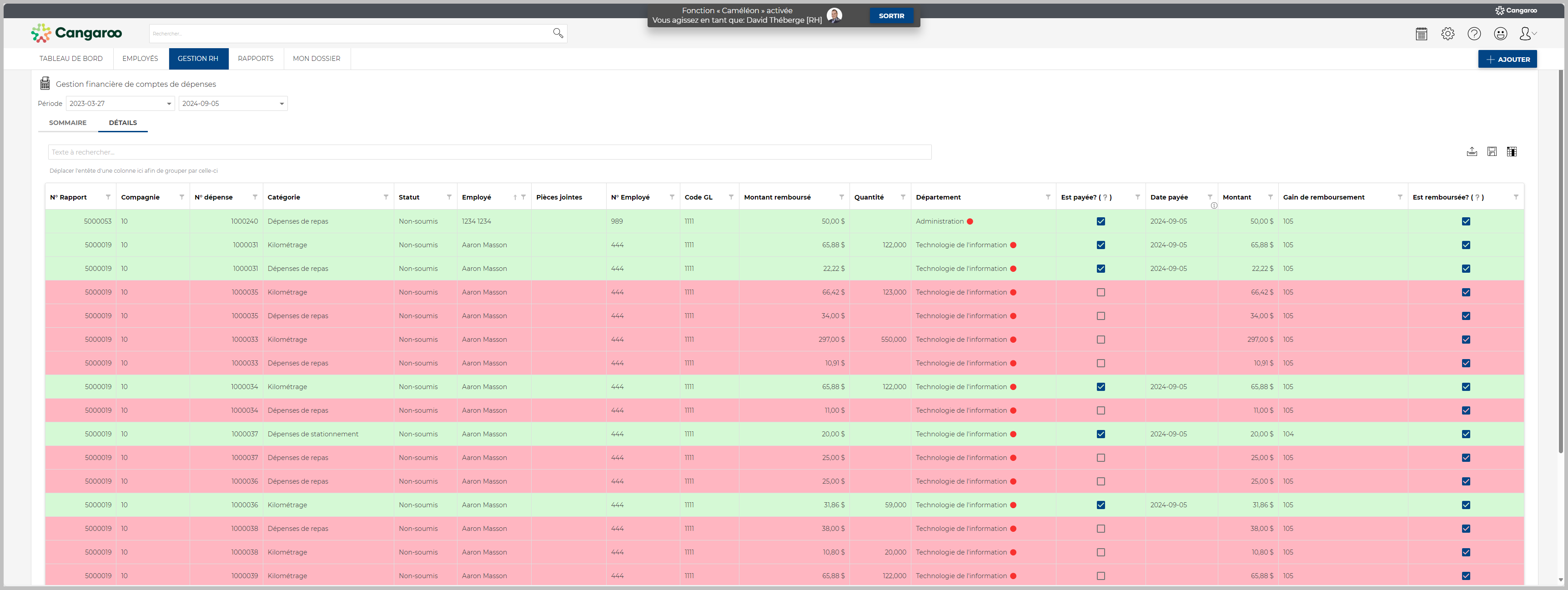Filter the Catégorie column
The height and width of the screenshot is (590, 1568).
(x=386, y=197)
